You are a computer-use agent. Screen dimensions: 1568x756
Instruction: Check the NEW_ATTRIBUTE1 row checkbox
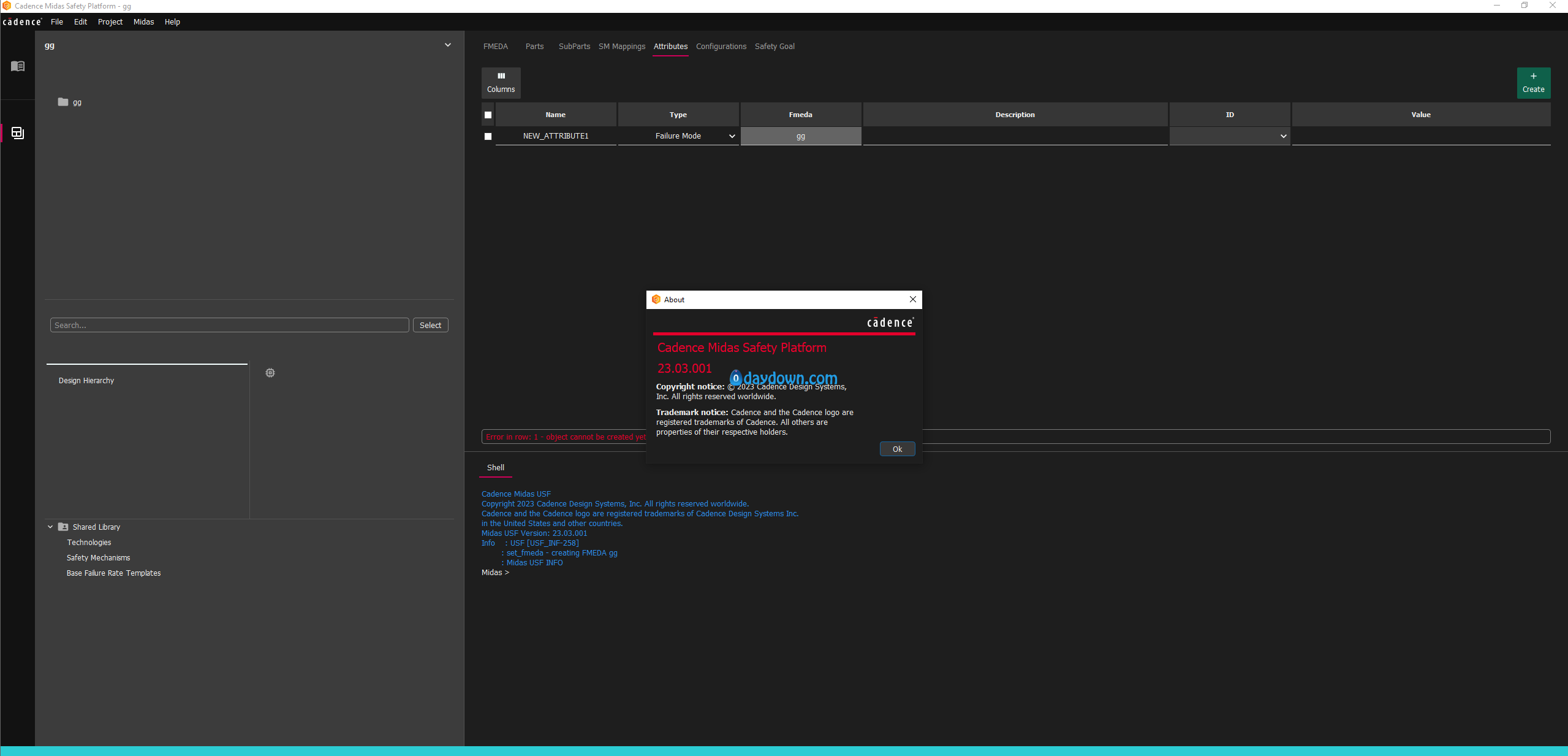pyautogui.click(x=488, y=136)
